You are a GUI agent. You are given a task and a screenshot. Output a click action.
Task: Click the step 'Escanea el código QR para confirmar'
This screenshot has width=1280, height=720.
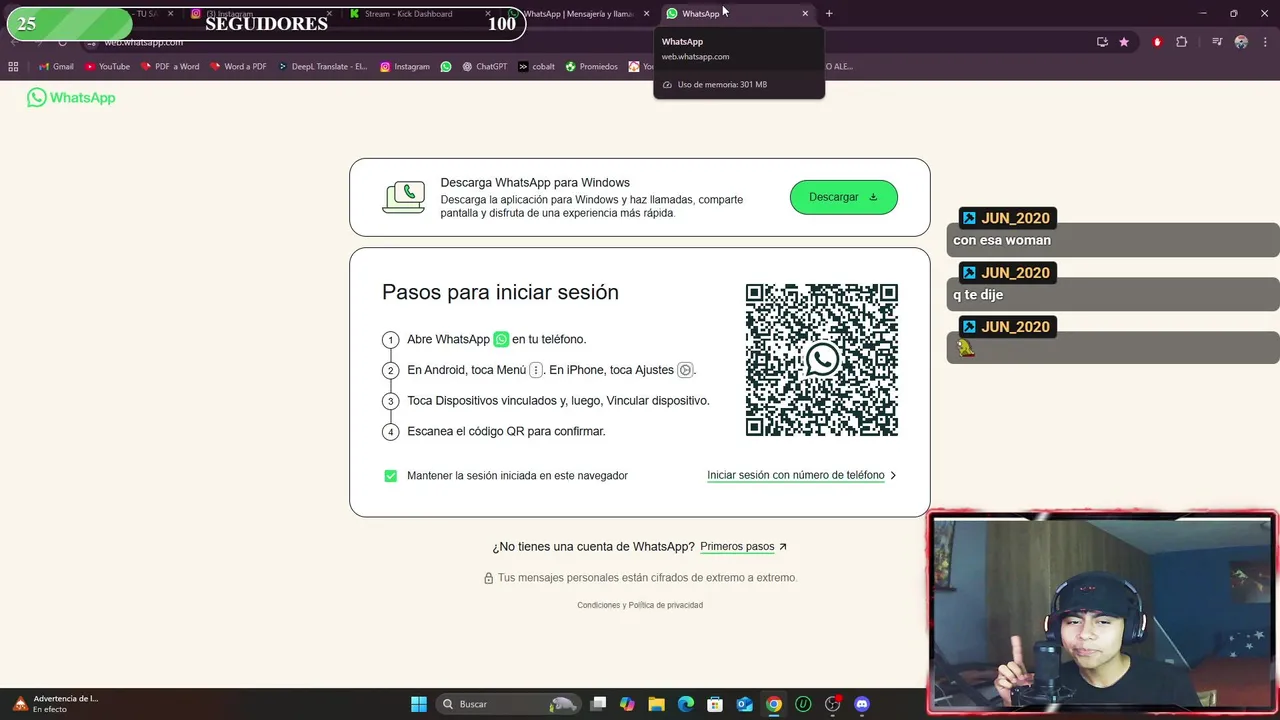click(x=506, y=431)
